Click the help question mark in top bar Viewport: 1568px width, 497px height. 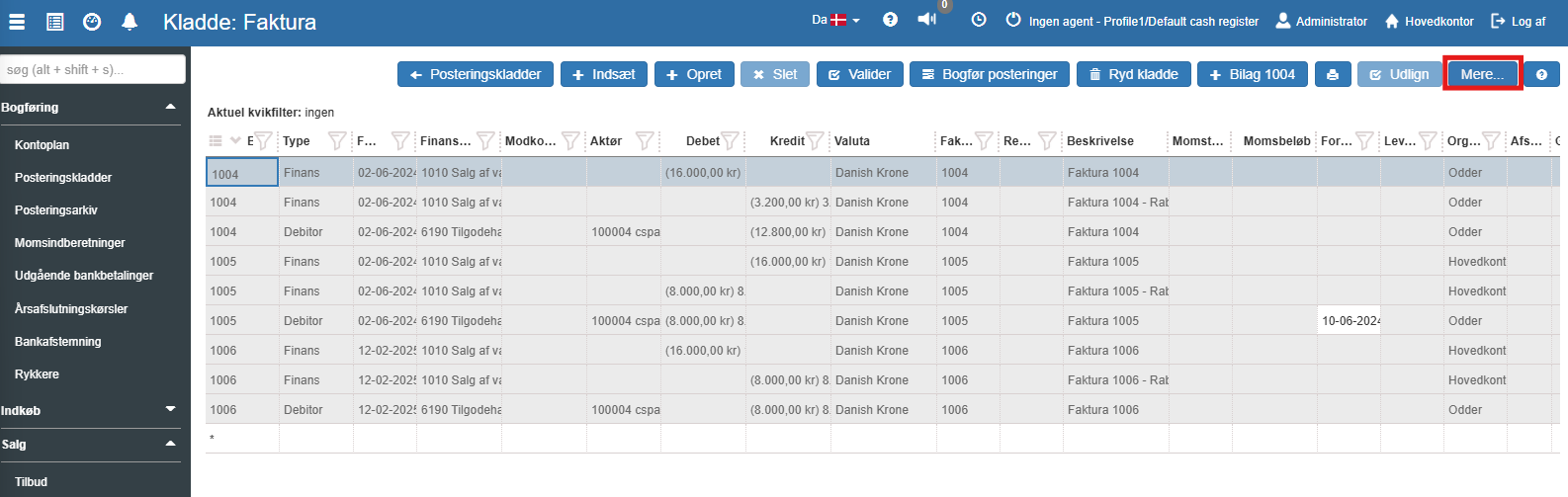pyautogui.click(x=890, y=20)
